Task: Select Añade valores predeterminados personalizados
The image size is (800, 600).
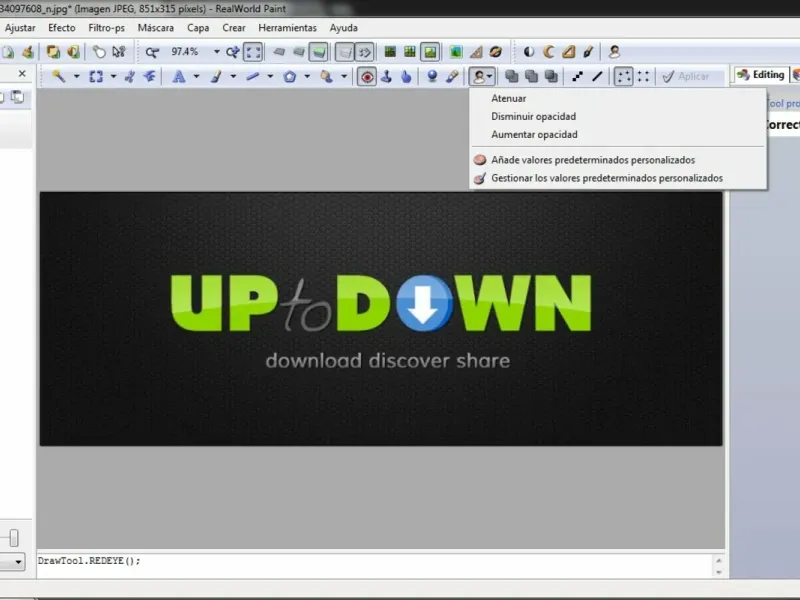Action: tap(618, 160)
